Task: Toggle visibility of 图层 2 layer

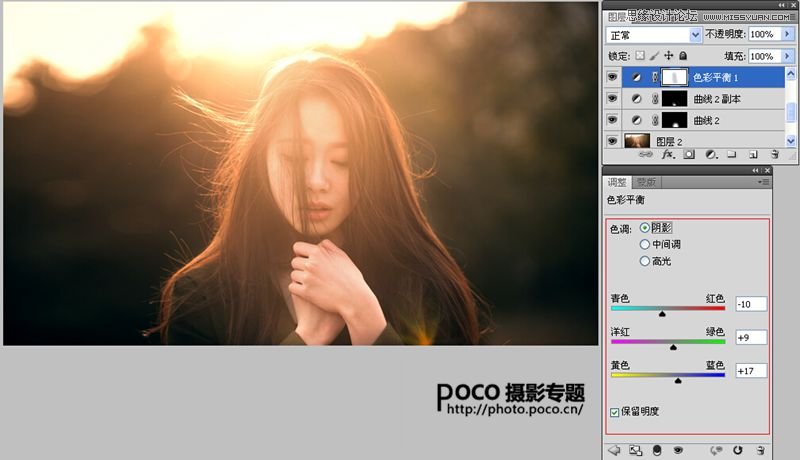Action: click(612, 141)
